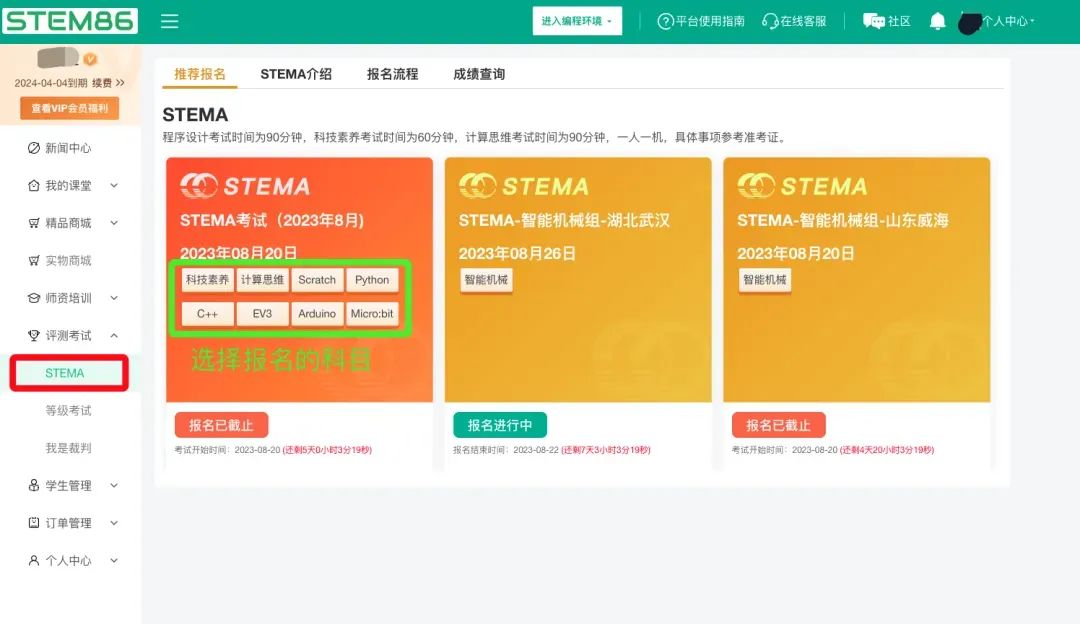Select the Scratch subject
The image size is (1080, 624).
point(317,280)
